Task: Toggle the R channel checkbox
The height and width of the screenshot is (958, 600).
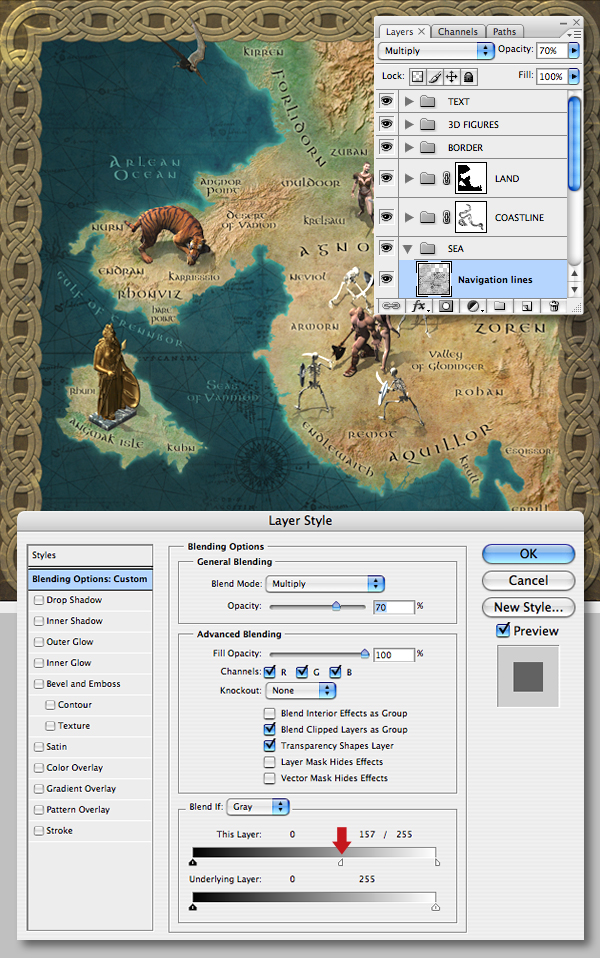Action: tap(269, 672)
